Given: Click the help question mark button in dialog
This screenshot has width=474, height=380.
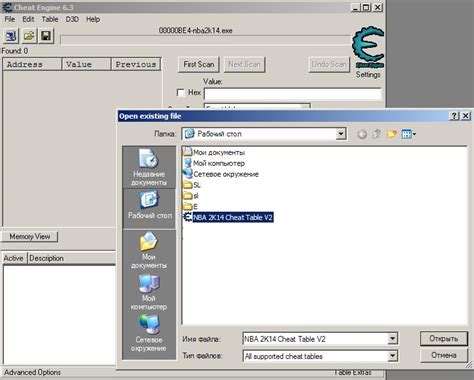Looking at the screenshot, I should pyautogui.click(x=454, y=116).
